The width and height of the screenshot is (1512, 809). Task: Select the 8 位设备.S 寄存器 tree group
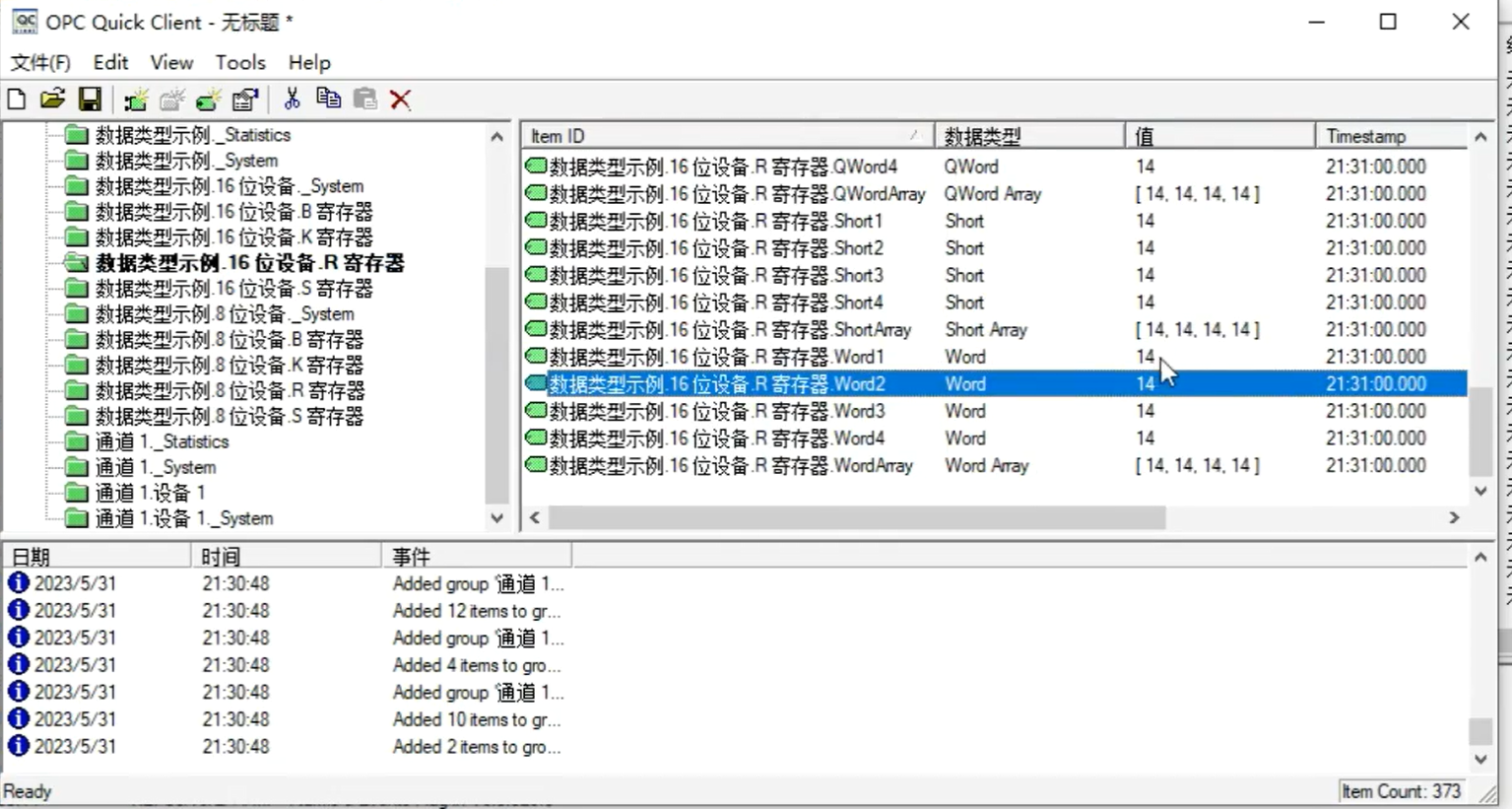coord(229,417)
